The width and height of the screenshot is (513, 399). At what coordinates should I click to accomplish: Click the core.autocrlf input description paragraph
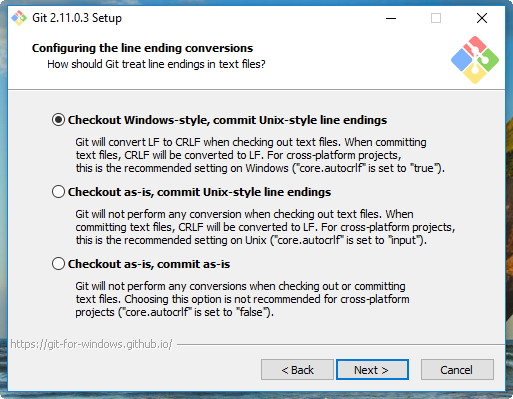pyautogui.click(x=265, y=227)
